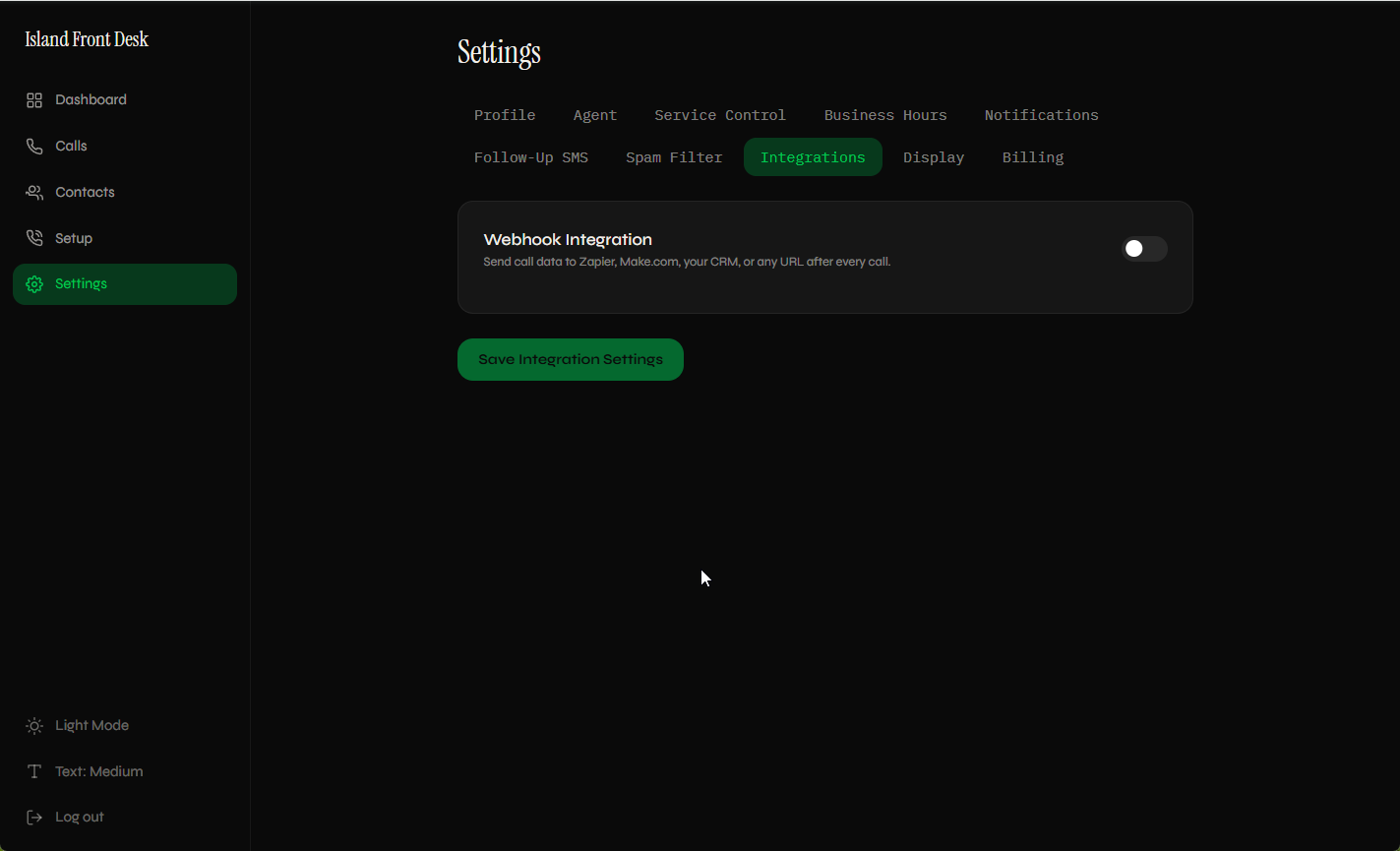
Task: Click the Text size icon in sidebar
Action: pos(33,771)
